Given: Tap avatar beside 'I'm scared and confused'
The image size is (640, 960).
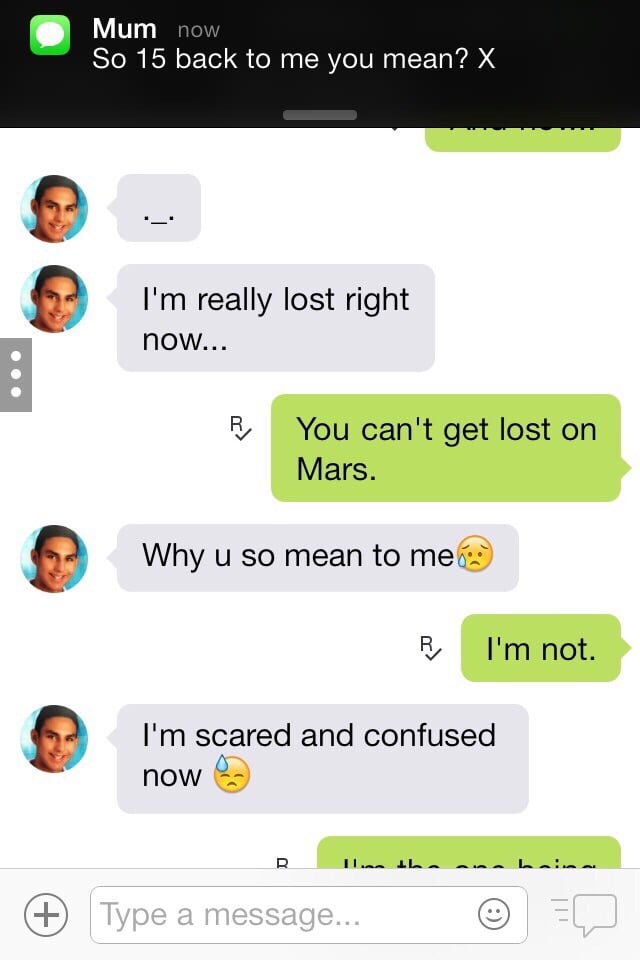Looking at the screenshot, I should pos(54,738).
